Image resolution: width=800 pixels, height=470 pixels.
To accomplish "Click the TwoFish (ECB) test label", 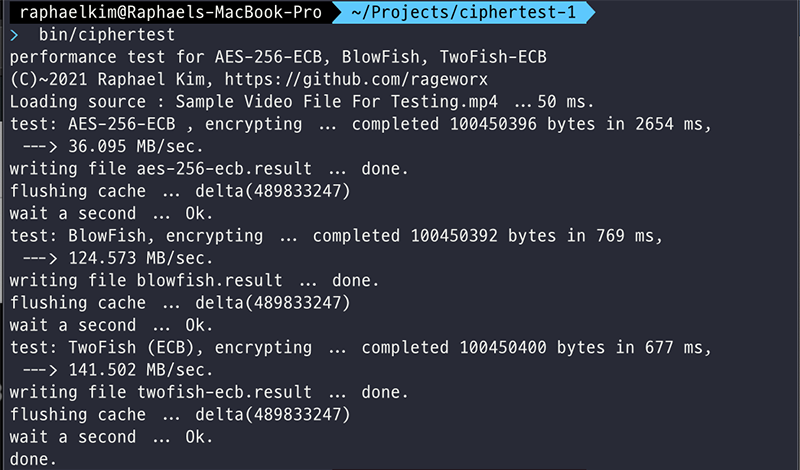I will [x=131, y=348].
